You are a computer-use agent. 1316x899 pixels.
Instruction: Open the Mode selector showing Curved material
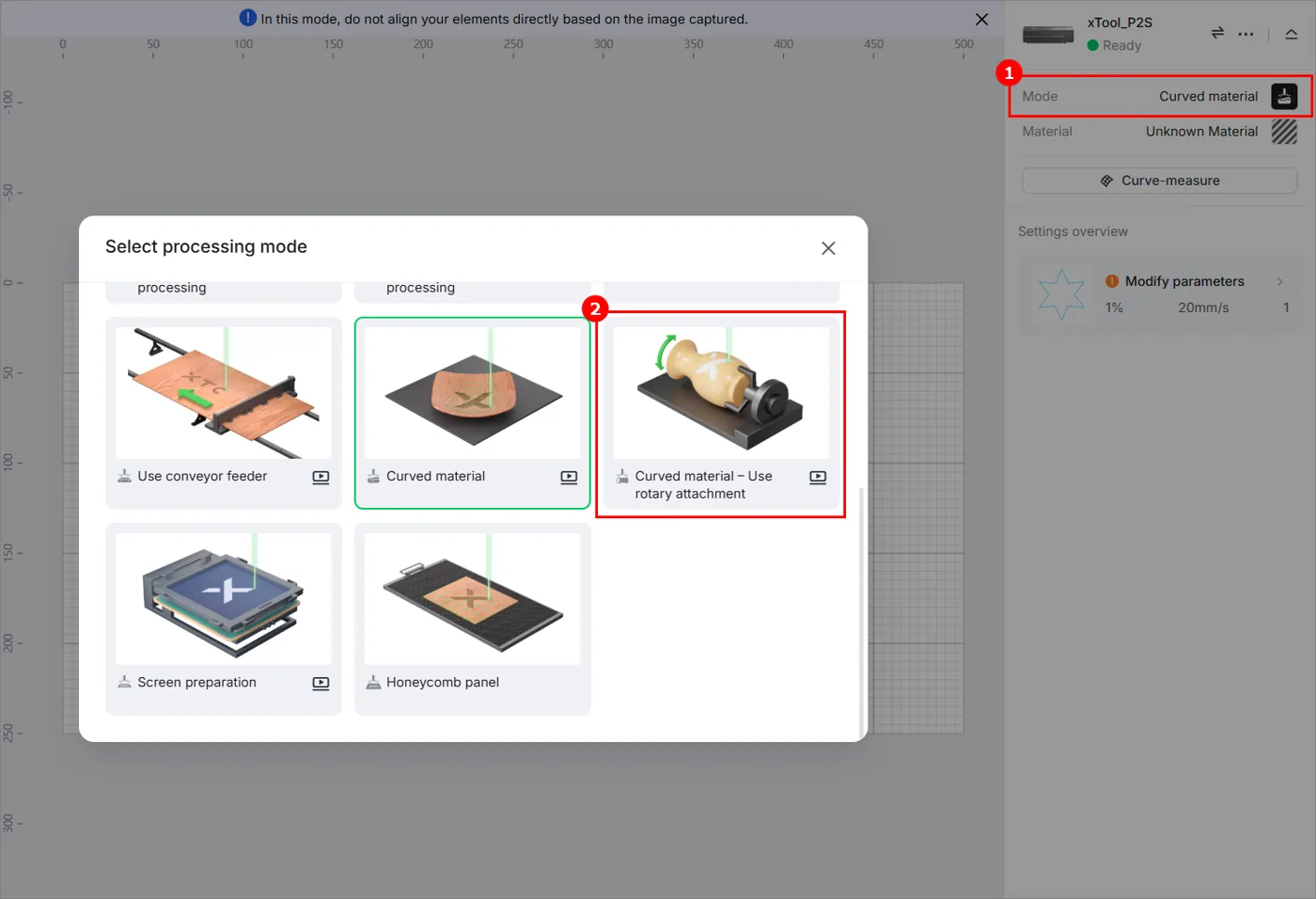point(1160,96)
